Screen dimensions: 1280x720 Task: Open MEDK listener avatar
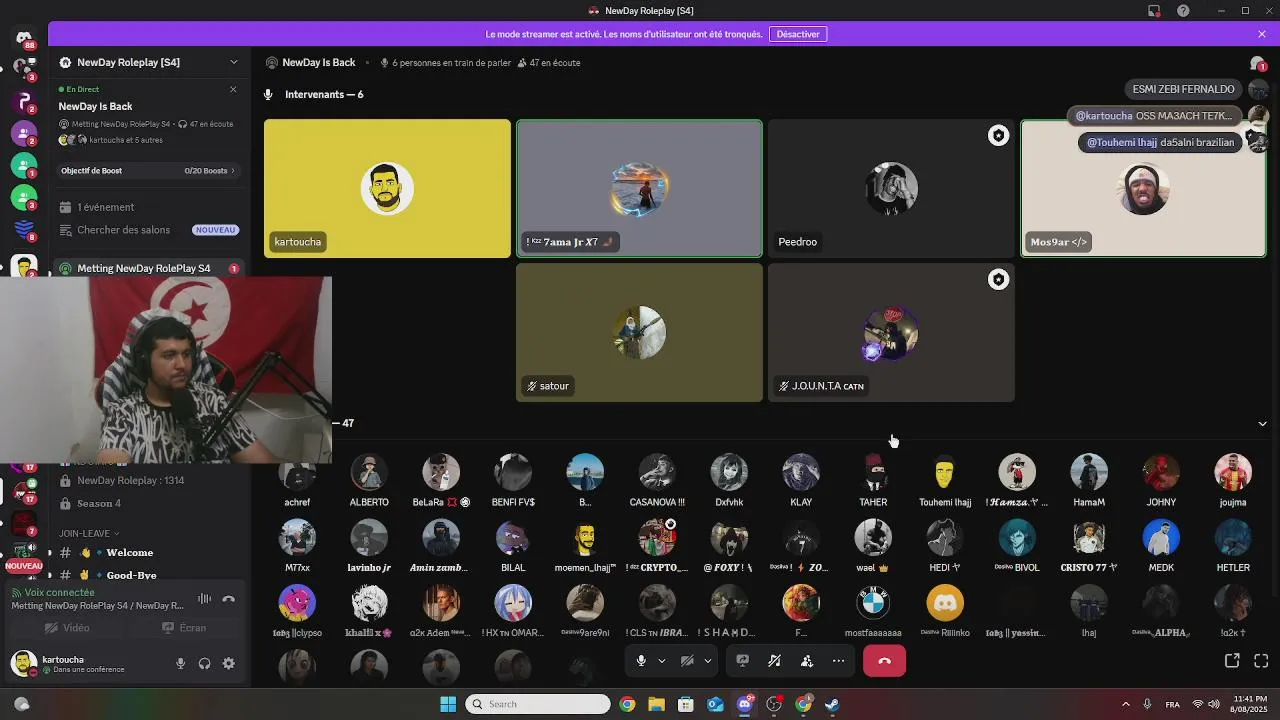click(x=1161, y=538)
